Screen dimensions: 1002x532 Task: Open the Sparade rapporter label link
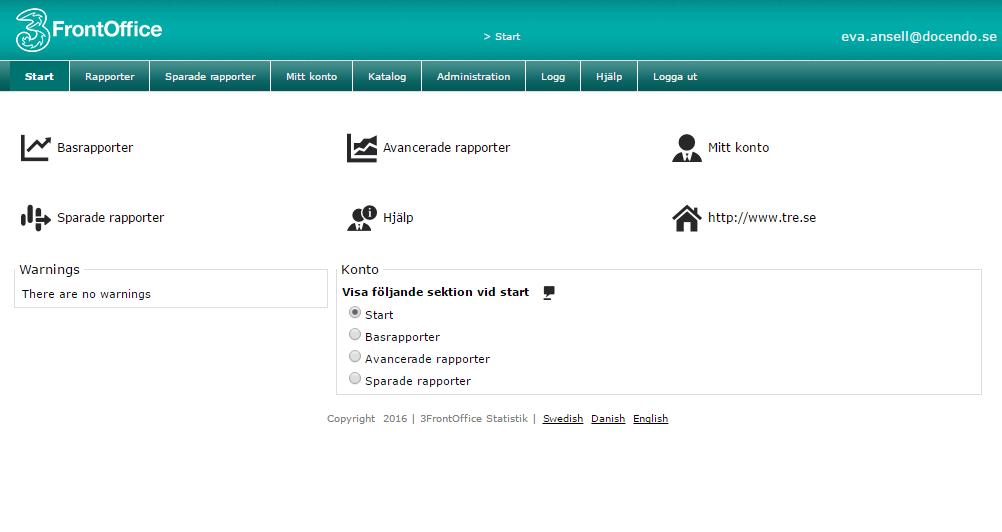point(111,218)
